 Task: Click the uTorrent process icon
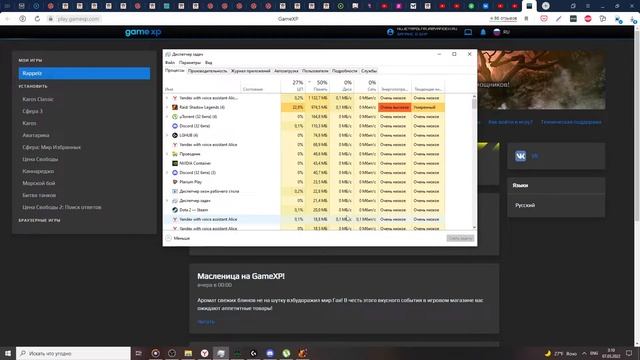(x=175, y=117)
